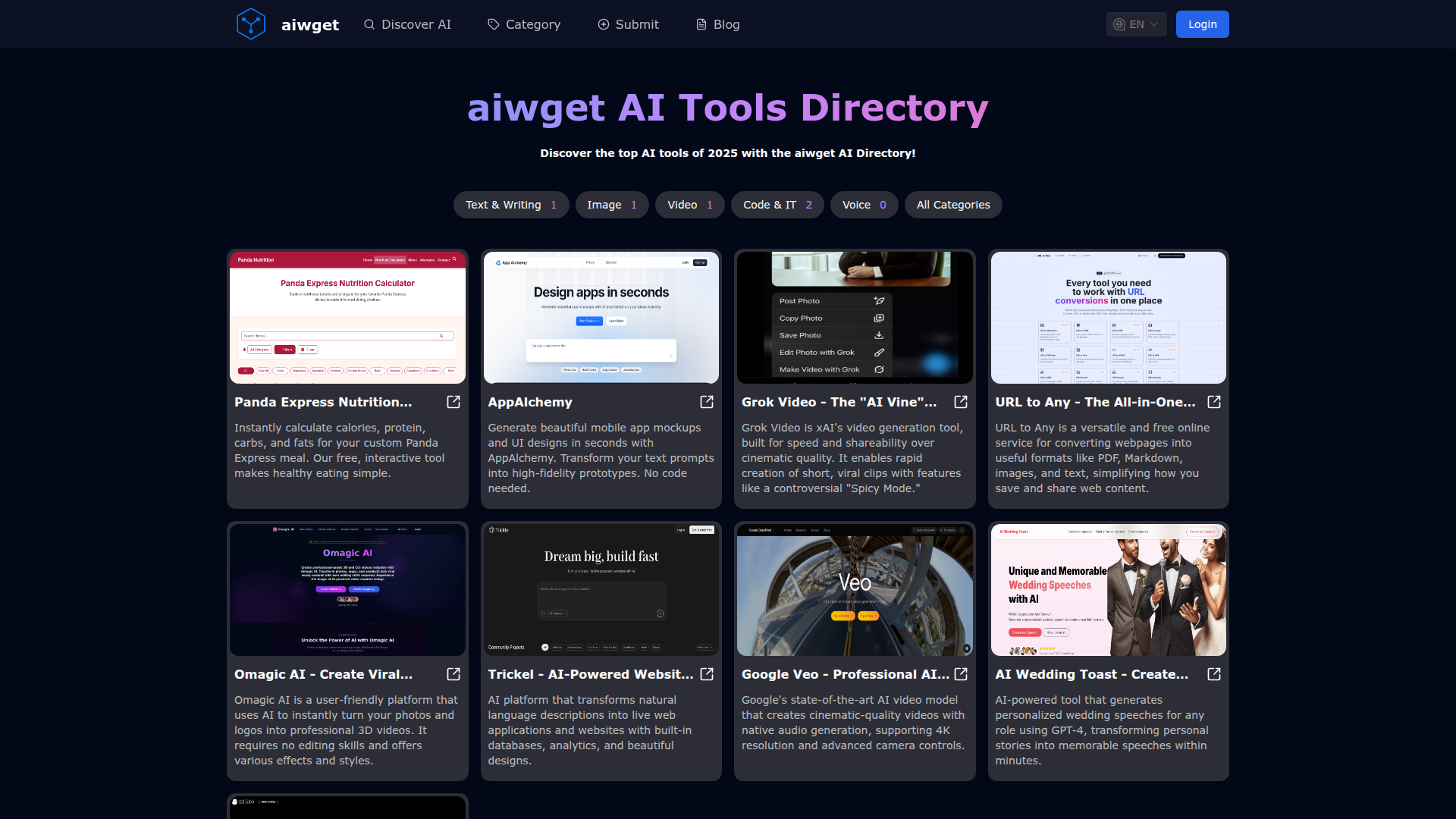Open the AppAlchemy title link

coord(530,402)
